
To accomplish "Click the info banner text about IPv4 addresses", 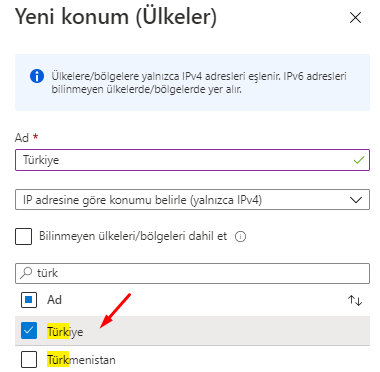I will 199,83.
